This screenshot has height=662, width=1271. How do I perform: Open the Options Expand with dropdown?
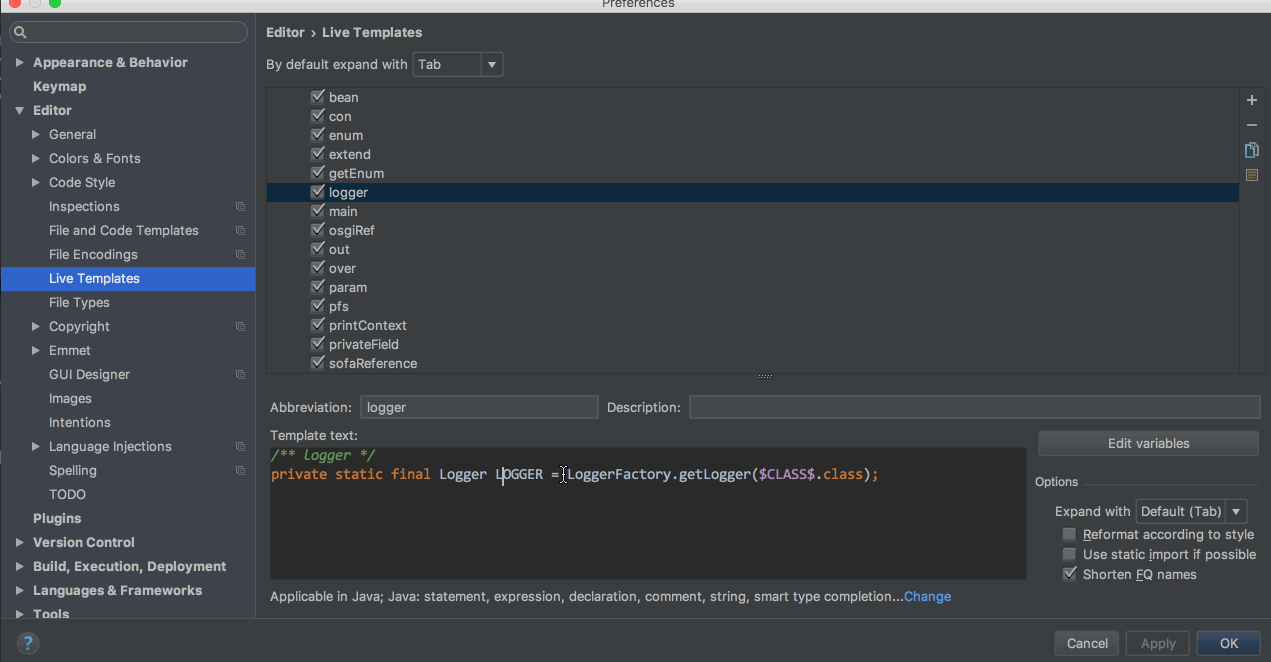(1191, 511)
